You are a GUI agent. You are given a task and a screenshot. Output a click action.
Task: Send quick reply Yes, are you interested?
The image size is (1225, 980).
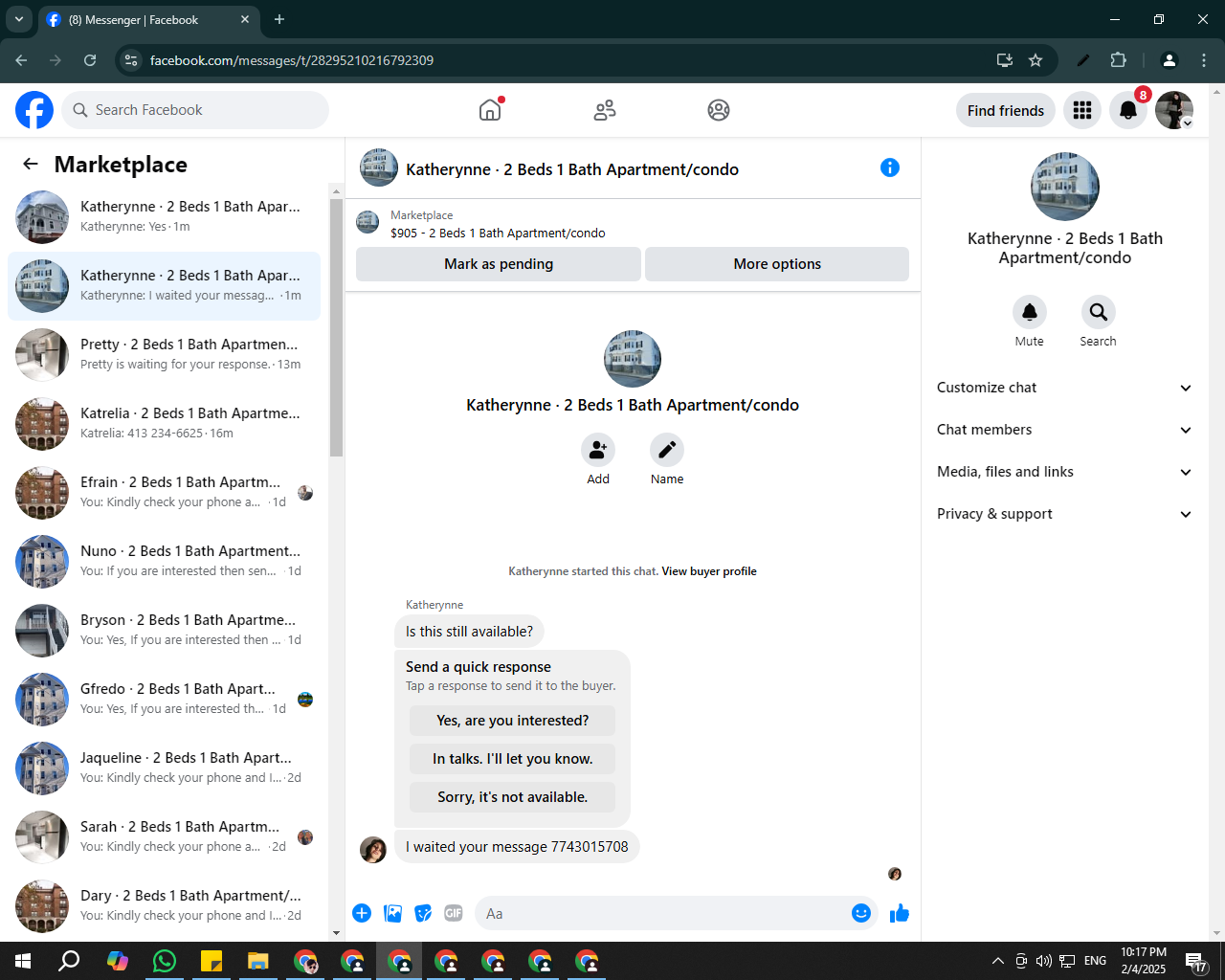coord(513,721)
